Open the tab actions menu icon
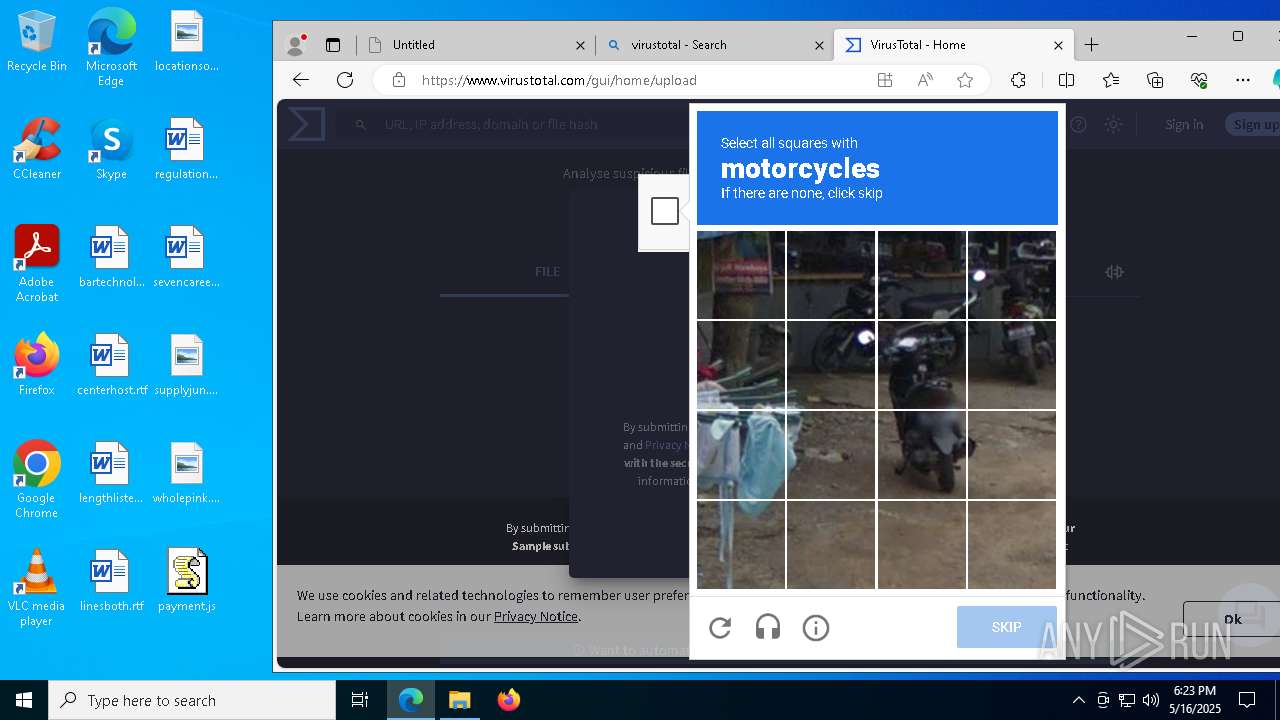Screen dimensions: 1280x720 [333, 45]
